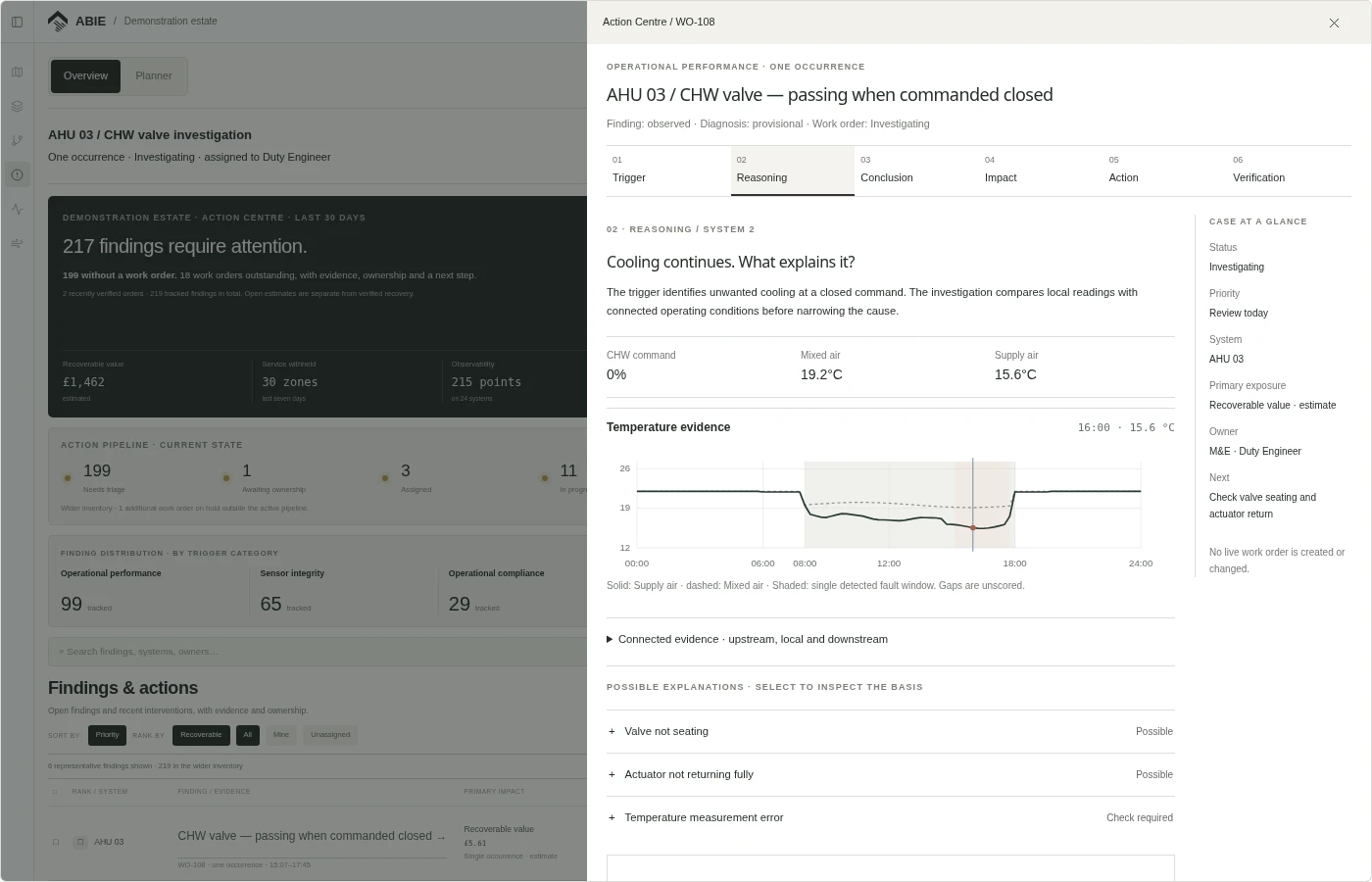Click the plus icon beside Temperature measurement error
The width and height of the screenshot is (1372, 882).
[612, 817]
